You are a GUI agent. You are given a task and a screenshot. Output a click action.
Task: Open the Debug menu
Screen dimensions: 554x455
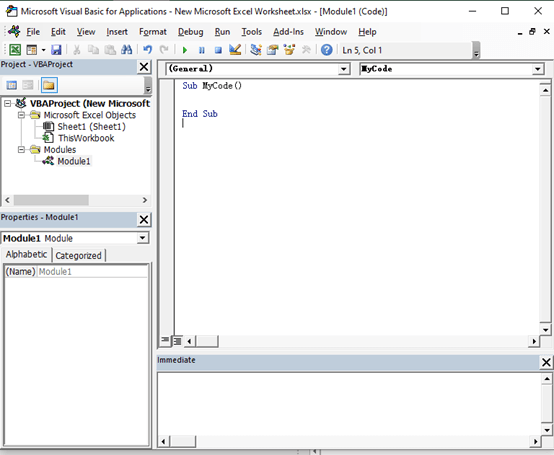[190, 32]
